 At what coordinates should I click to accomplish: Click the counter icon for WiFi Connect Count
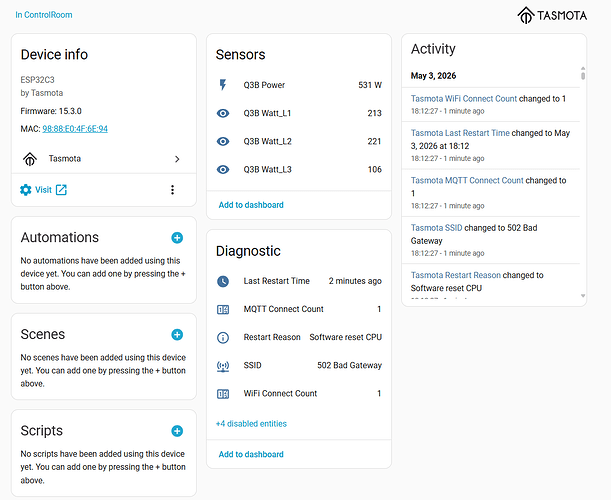coord(223,394)
